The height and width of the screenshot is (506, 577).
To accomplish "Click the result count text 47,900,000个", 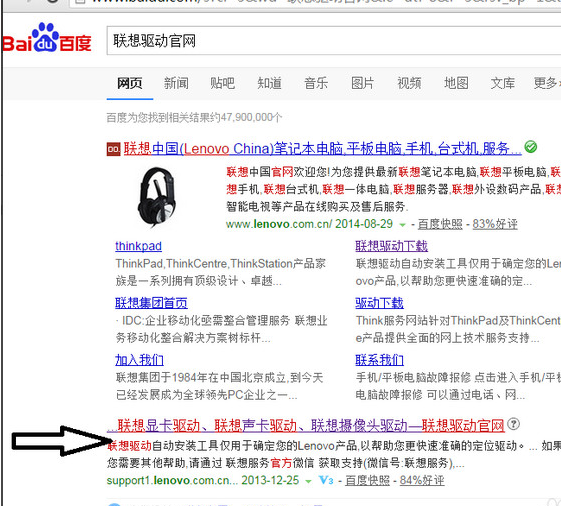I will pyautogui.click(x=251, y=117).
